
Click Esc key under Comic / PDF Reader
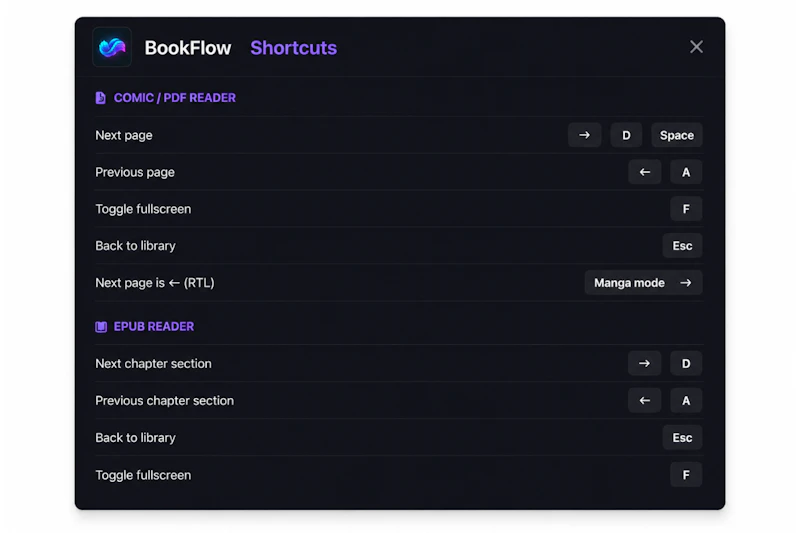click(x=682, y=246)
